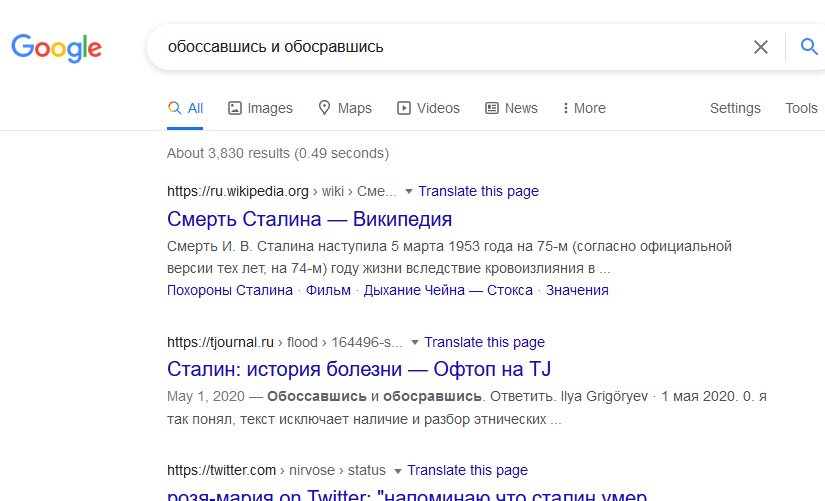Click the News tab newspaper icon
Image resolution: width=825 pixels, height=501 pixels.
pos(492,108)
